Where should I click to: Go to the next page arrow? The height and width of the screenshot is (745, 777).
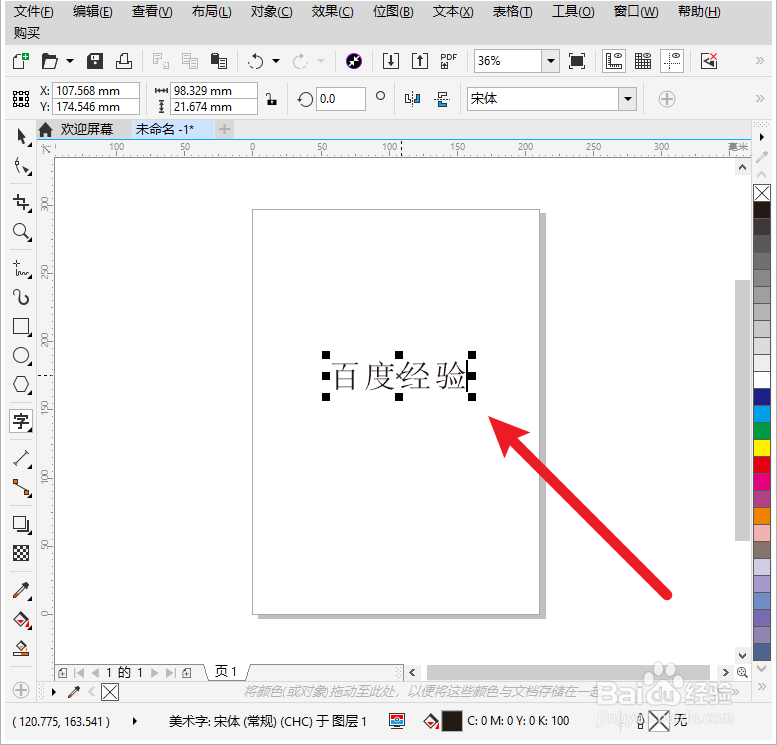coord(155,673)
